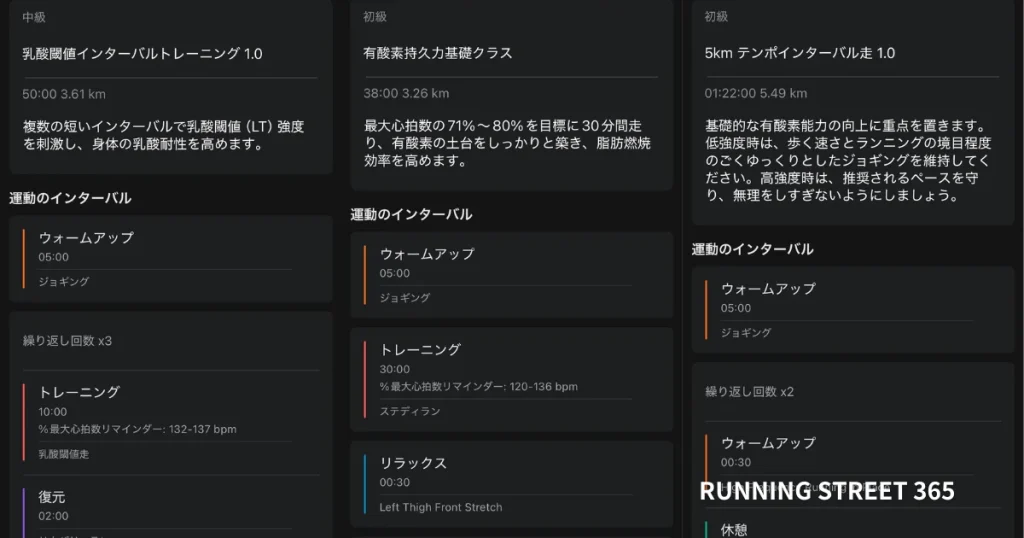Click the 01:22:00 5.49 km duration text
Viewport: 1024px width, 538px height.
click(x=755, y=94)
